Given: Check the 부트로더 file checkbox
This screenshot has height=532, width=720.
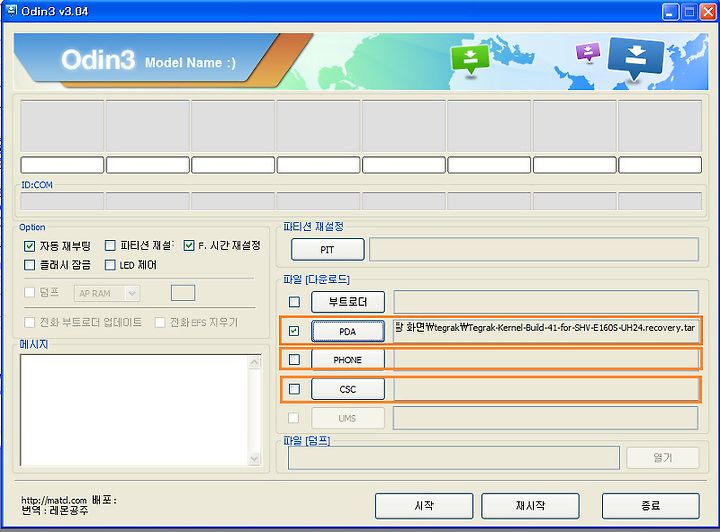Looking at the screenshot, I should click(x=294, y=302).
